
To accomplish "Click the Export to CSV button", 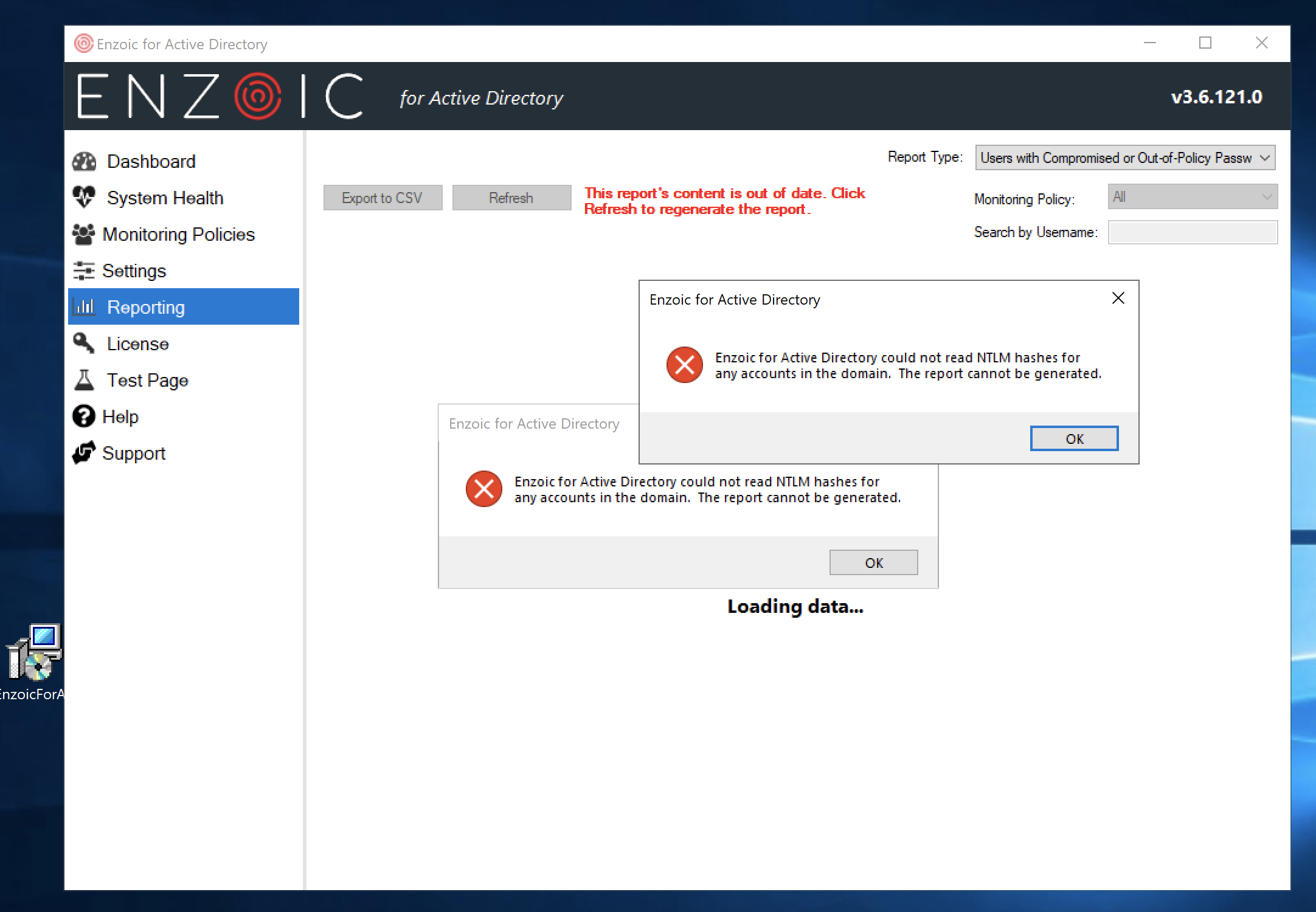I will click(x=383, y=198).
